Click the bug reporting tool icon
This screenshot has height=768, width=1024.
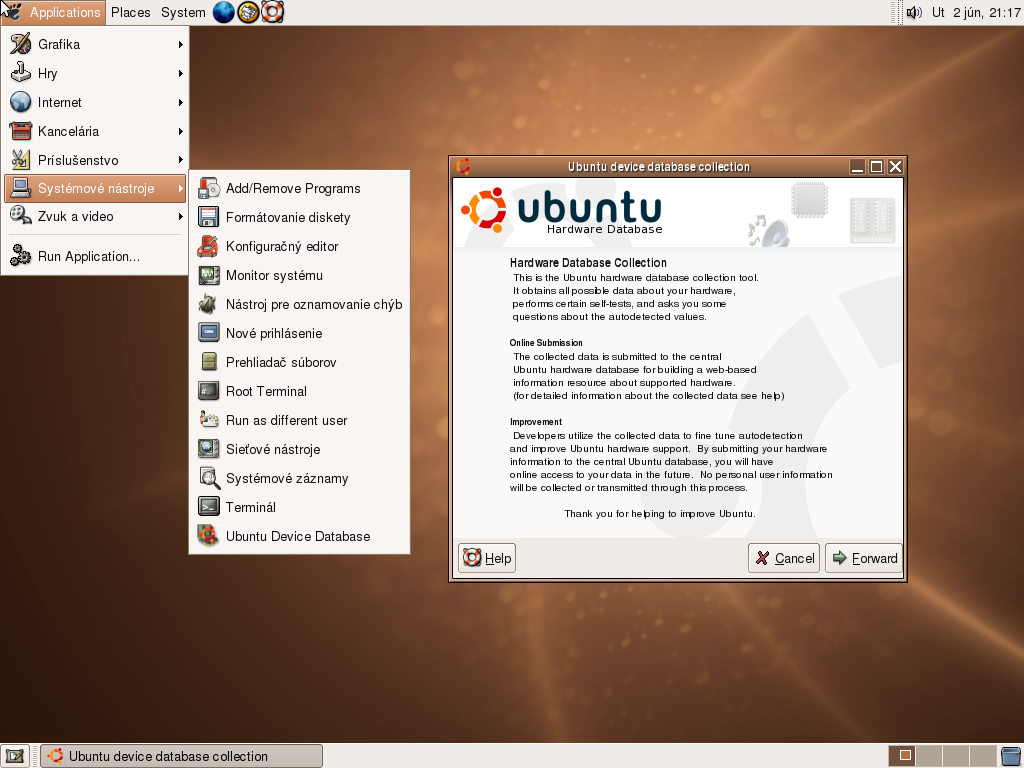click(x=209, y=304)
